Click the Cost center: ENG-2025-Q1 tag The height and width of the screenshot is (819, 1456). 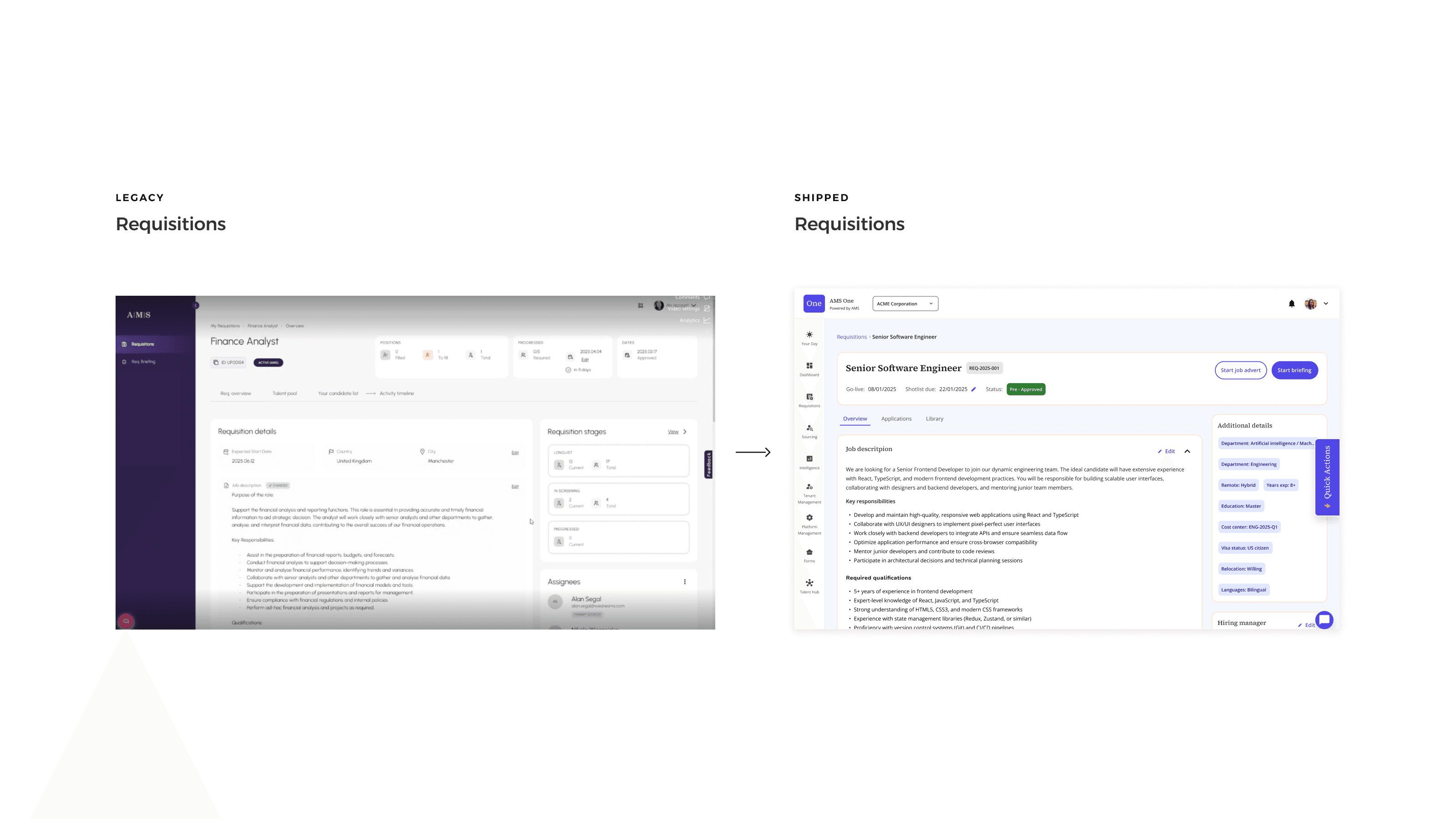[1249, 527]
